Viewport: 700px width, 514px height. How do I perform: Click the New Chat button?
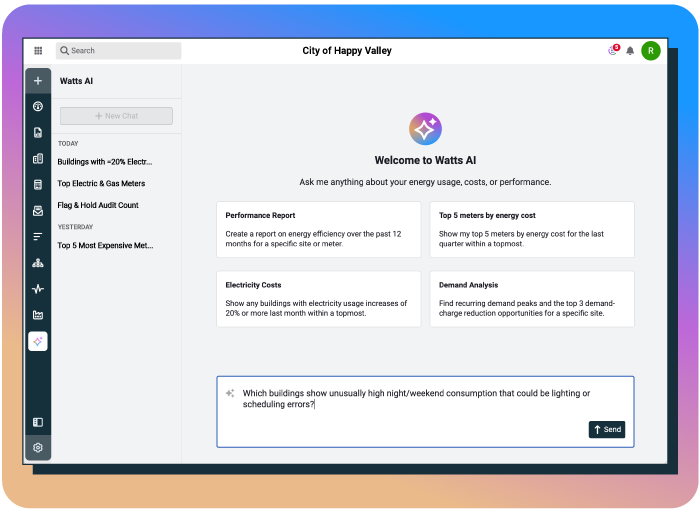(x=116, y=116)
